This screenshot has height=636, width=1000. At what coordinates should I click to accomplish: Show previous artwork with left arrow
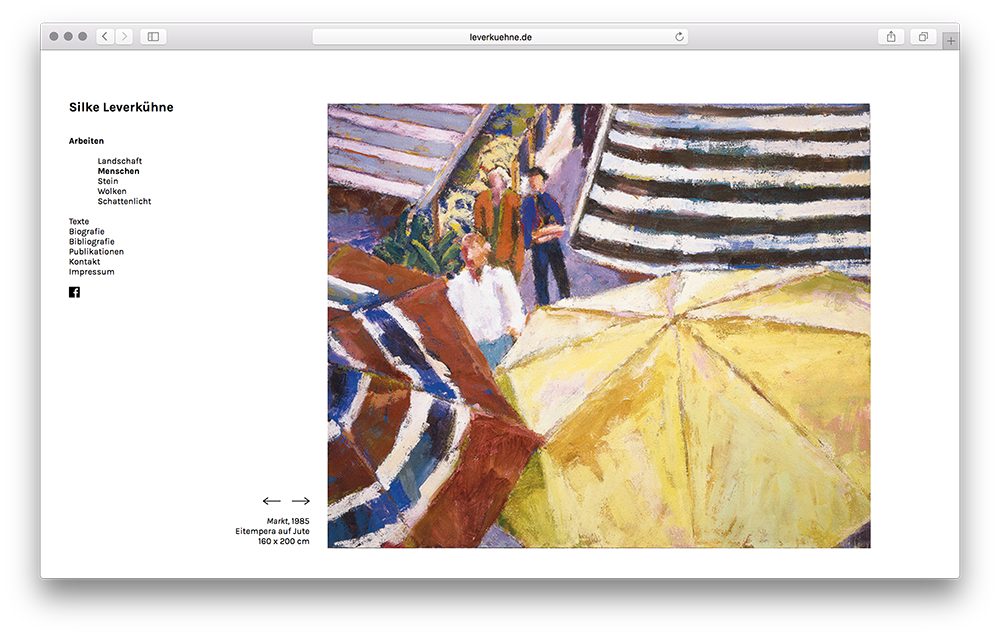272,501
